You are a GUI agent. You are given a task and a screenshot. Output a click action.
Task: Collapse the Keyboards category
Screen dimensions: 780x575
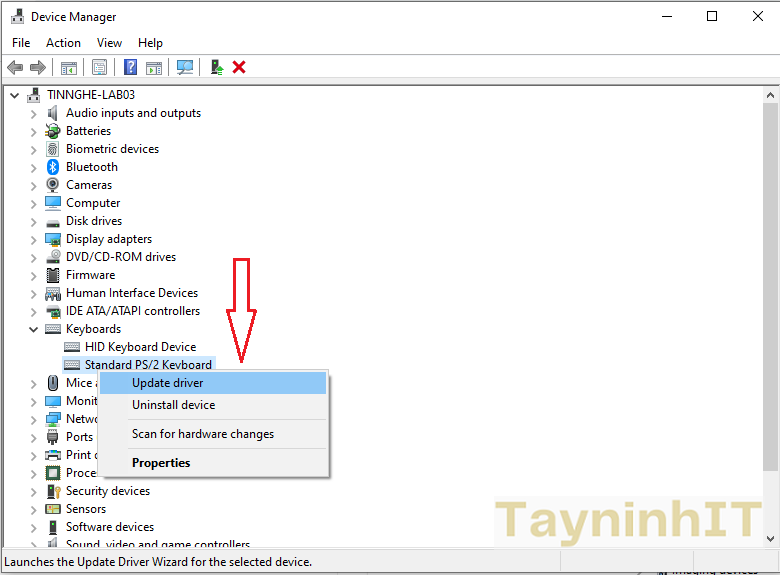tap(33, 329)
